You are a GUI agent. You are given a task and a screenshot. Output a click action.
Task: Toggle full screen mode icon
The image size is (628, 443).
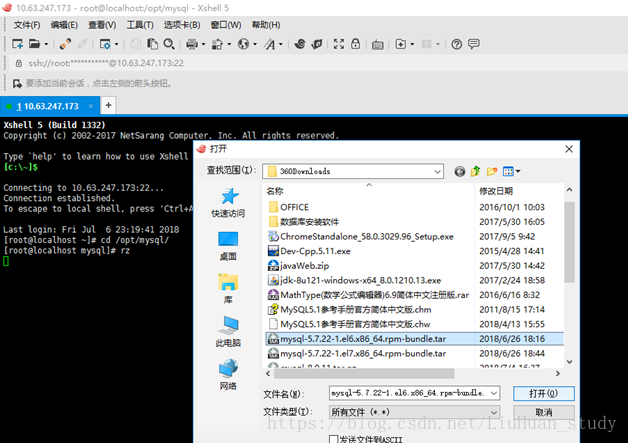[x=339, y=44]
